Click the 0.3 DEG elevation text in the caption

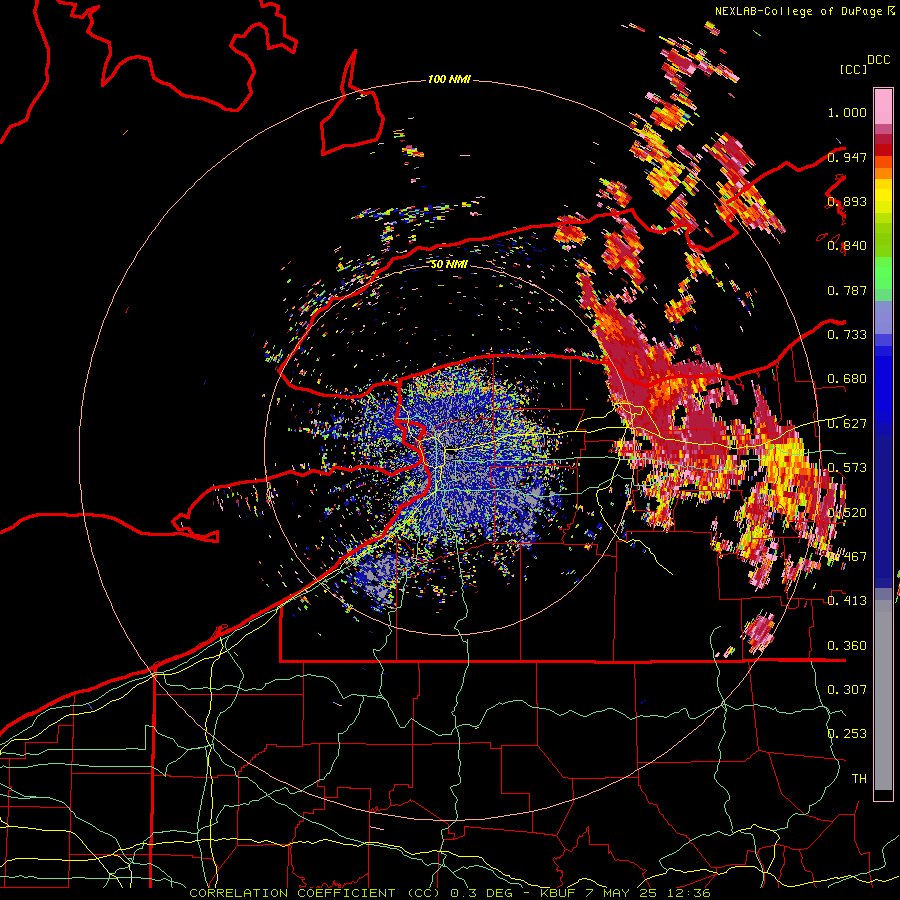coord(484,893)
